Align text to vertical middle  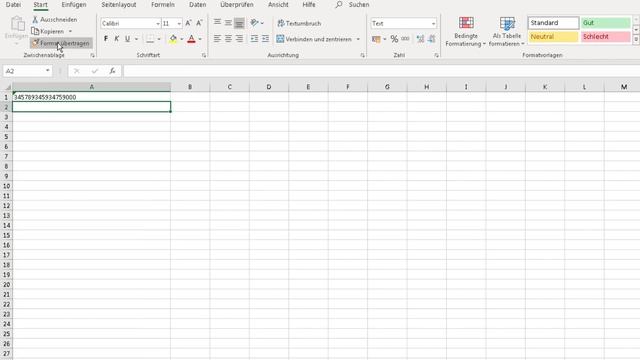point(228,23)
